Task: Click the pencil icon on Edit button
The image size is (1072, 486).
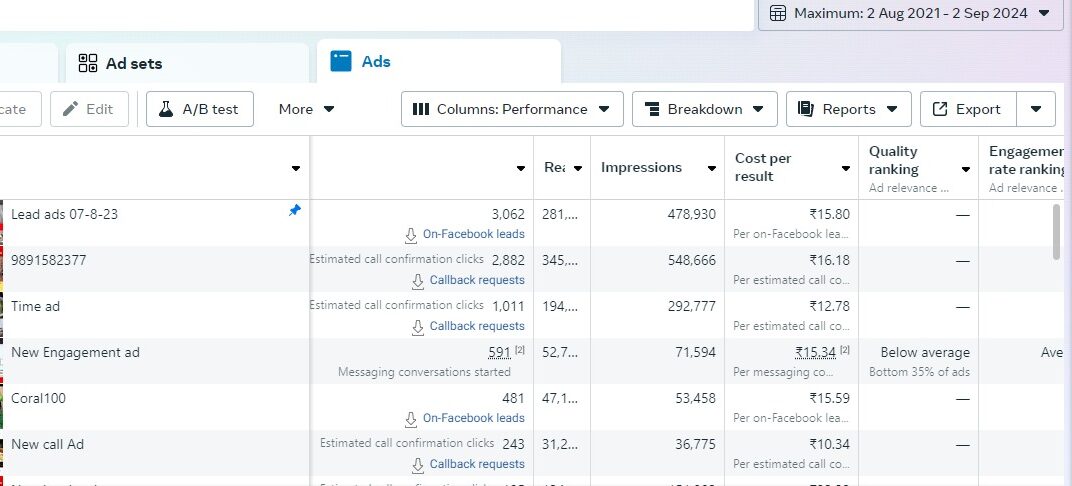Action: (x=70, y=109)
